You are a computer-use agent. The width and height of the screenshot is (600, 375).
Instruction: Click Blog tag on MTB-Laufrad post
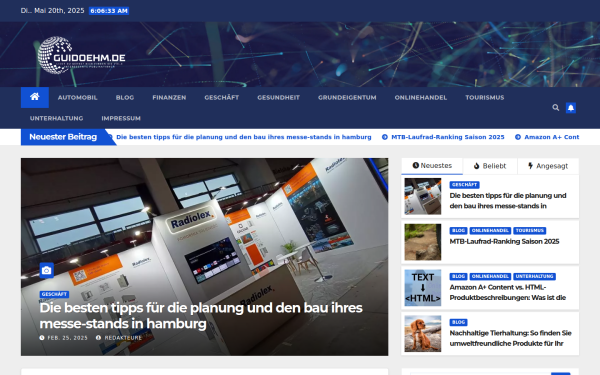(458, 231)
